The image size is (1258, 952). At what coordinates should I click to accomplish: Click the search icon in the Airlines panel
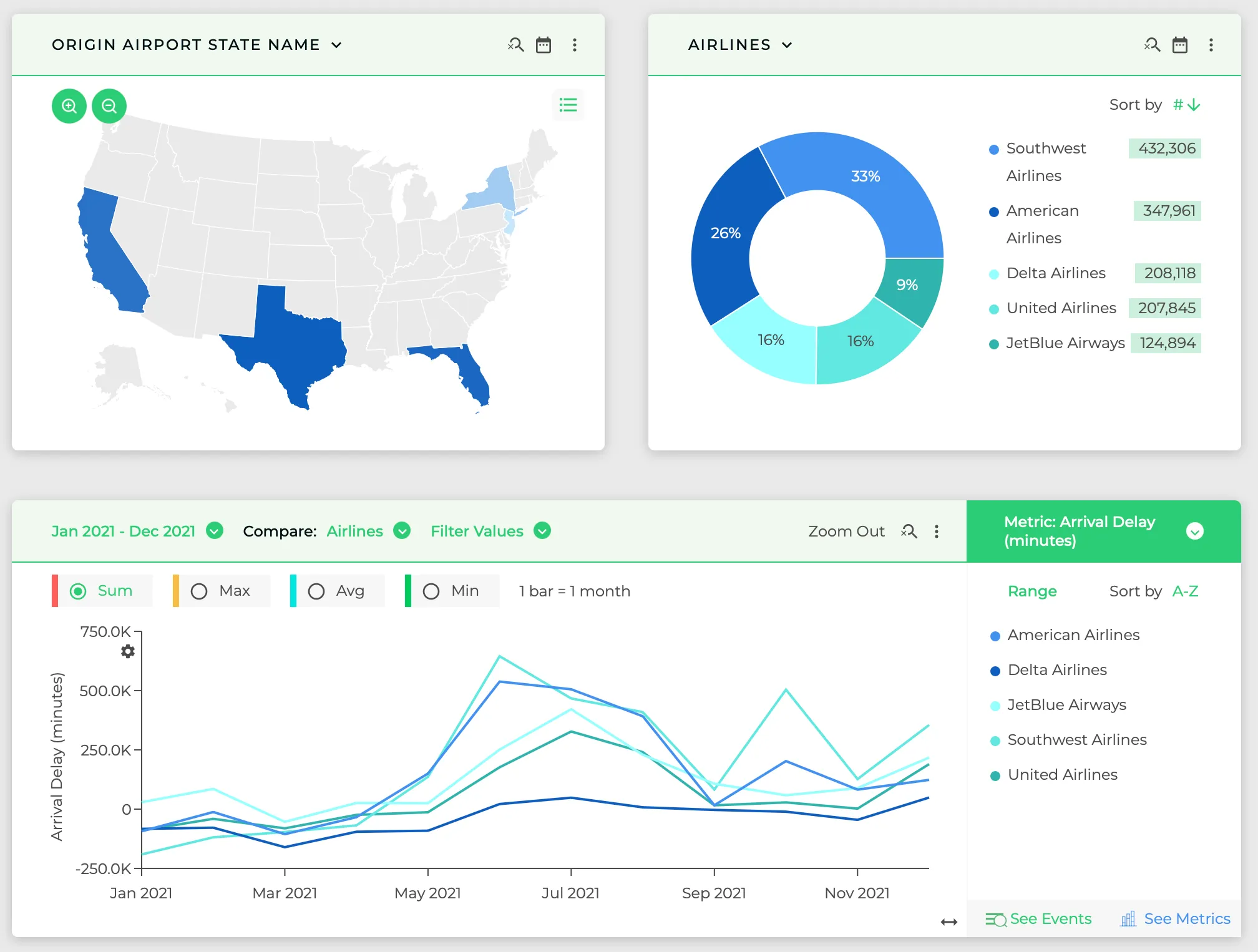[x=1152, y=45]
